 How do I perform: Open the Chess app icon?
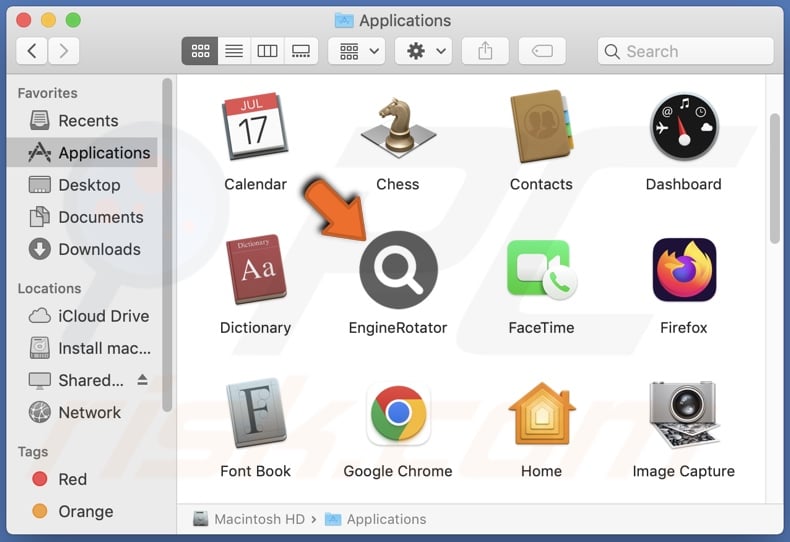[x=398, y=126]
